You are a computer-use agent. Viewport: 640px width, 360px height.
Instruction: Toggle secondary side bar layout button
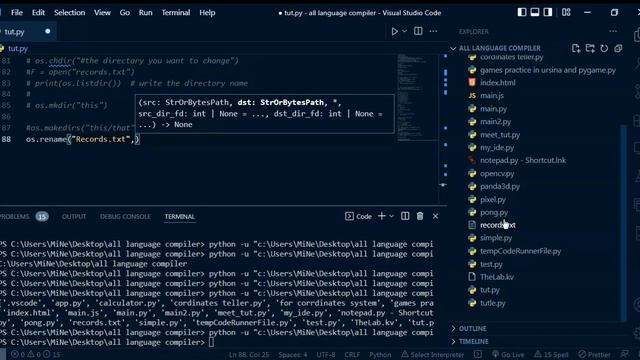[x=548, y=12]
